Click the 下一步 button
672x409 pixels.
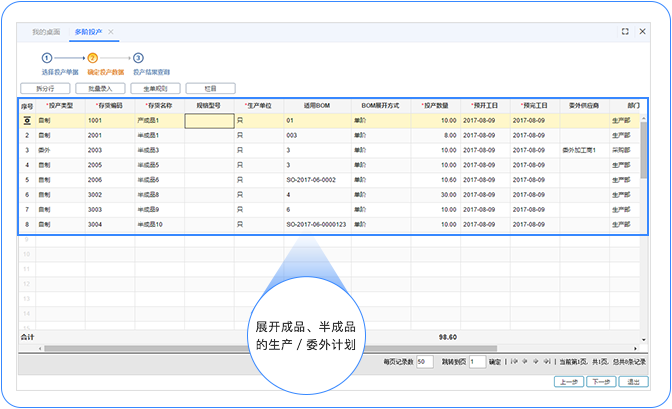599,381
